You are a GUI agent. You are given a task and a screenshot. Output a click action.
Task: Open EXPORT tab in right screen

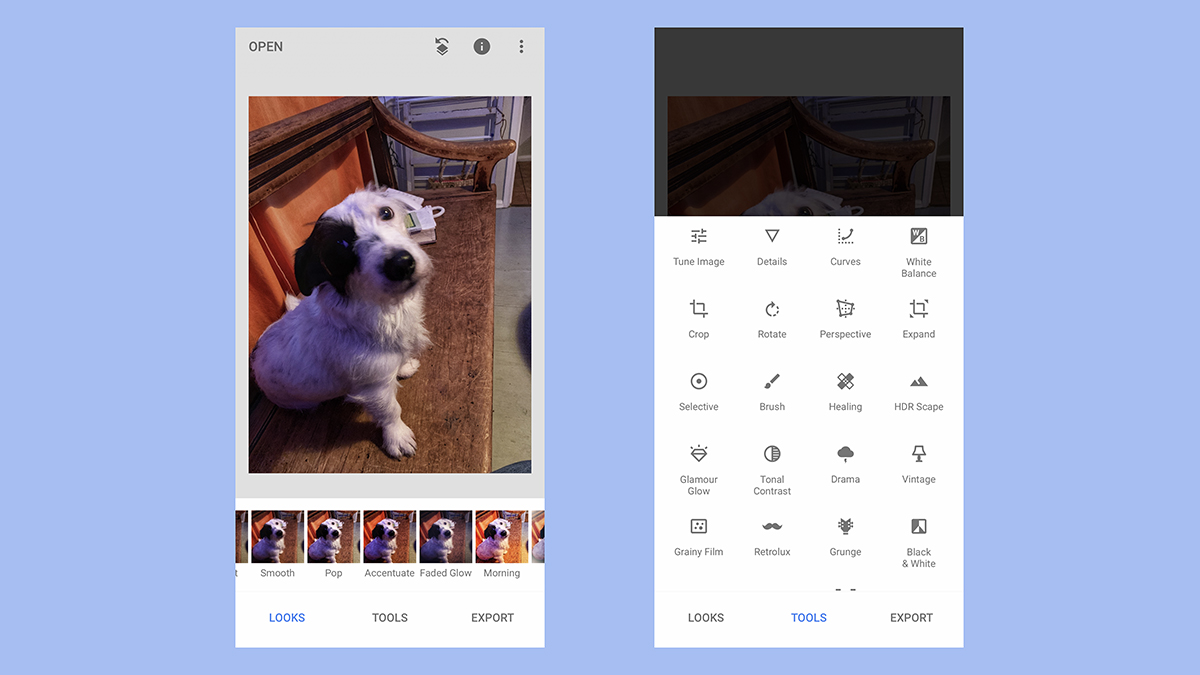[x=912, y=618]
